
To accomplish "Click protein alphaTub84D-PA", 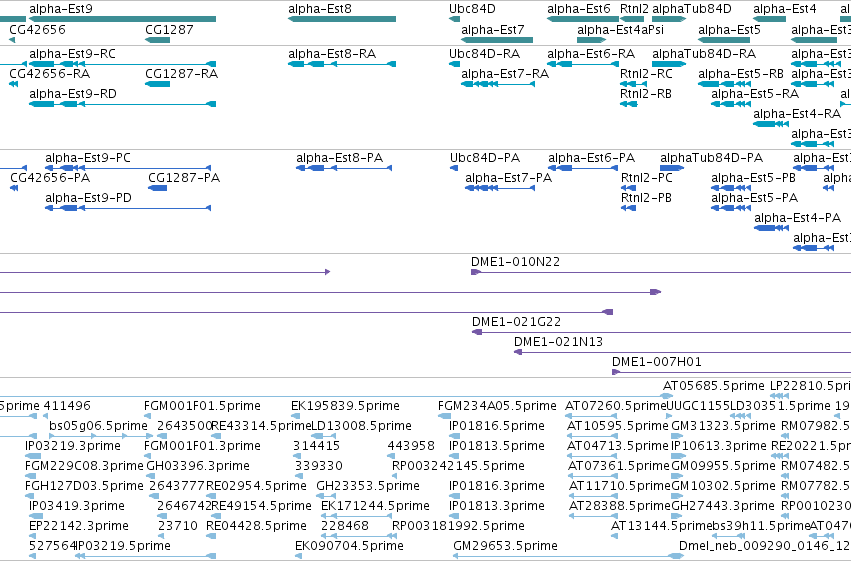I will [x=672, y=168].
